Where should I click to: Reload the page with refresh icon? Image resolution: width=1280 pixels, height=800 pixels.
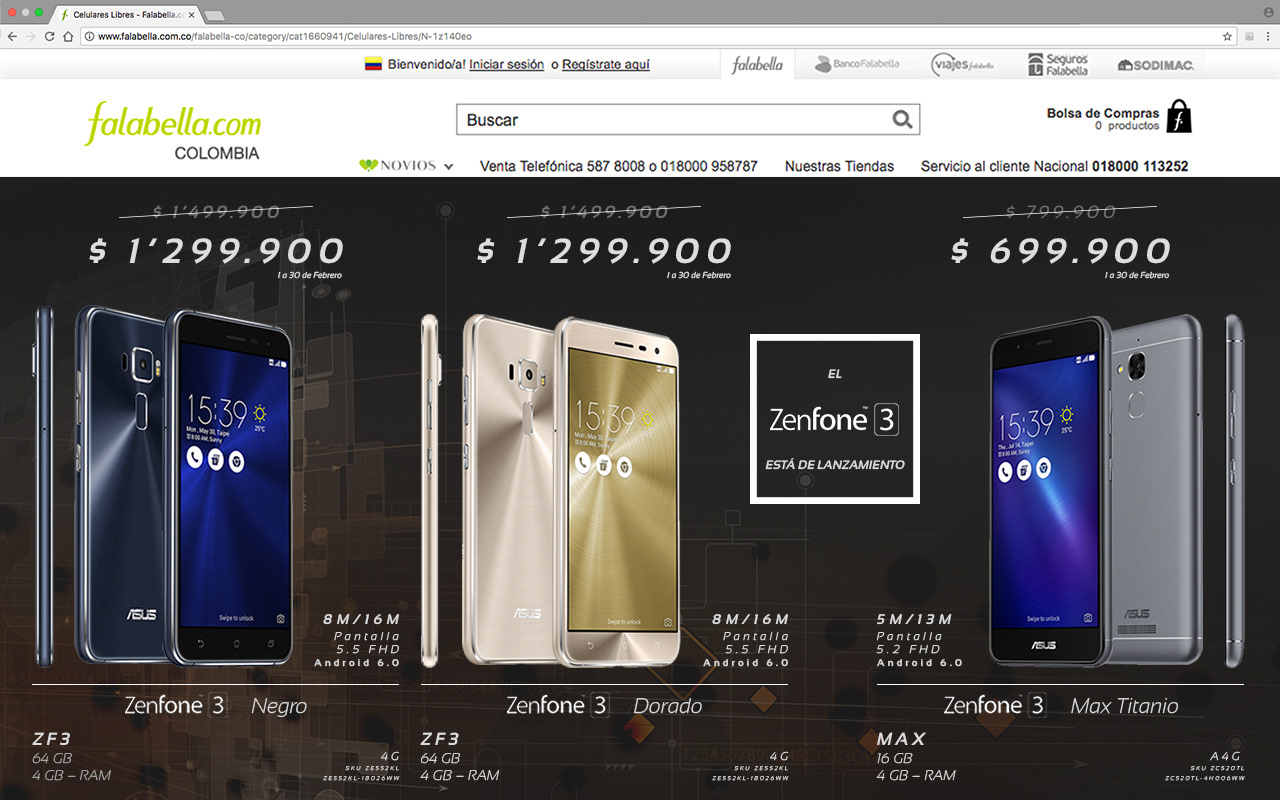click(49, 36)
